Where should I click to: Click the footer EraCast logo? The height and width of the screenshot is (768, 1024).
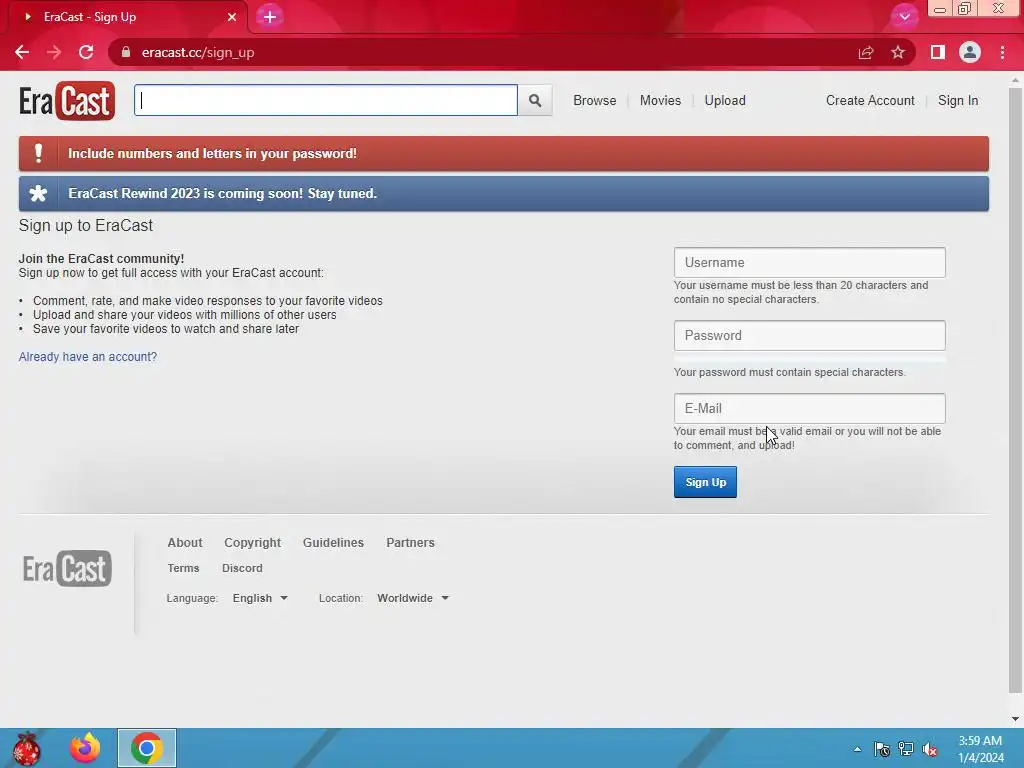point(67,568)
